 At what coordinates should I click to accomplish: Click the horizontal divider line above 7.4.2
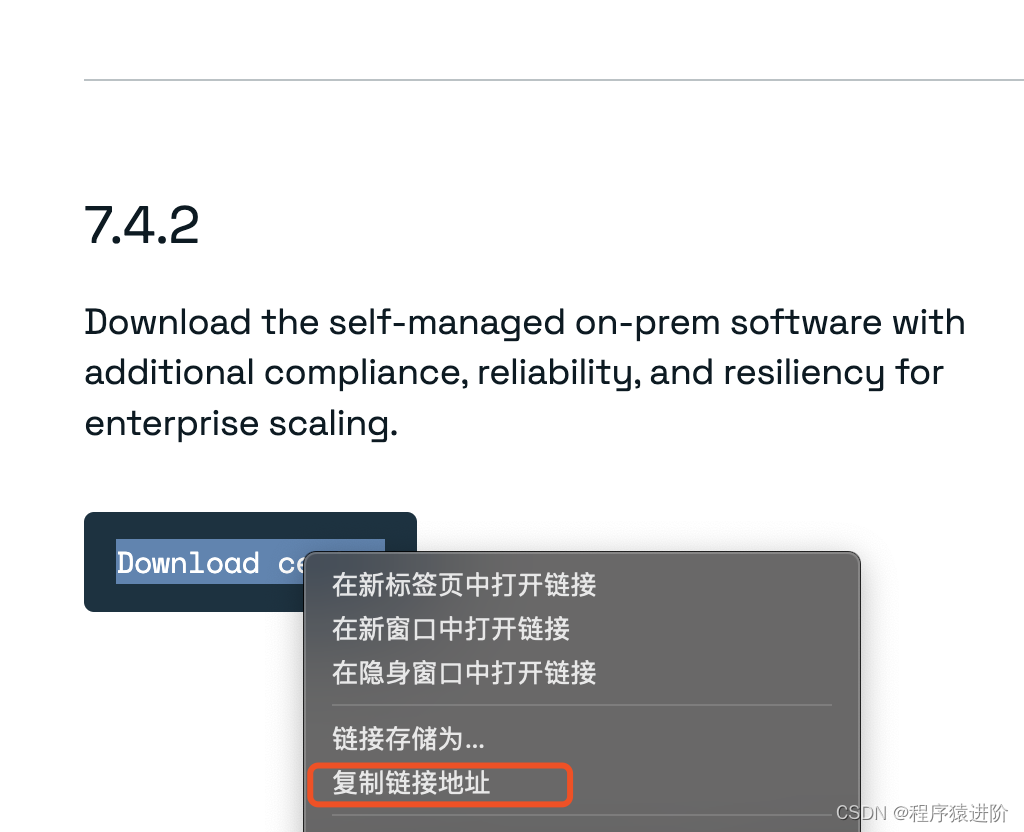tap(554, 80)
